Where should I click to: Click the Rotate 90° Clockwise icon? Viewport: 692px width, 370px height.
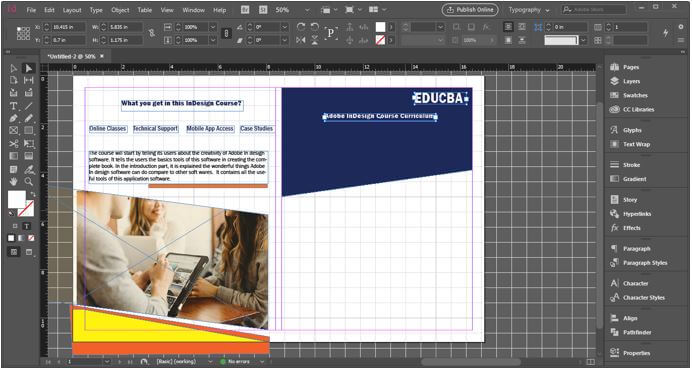[301, 27]
